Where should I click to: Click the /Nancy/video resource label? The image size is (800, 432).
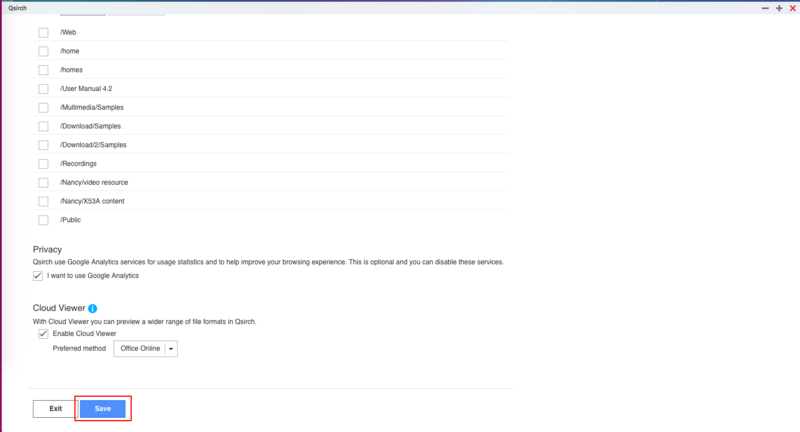94,182
